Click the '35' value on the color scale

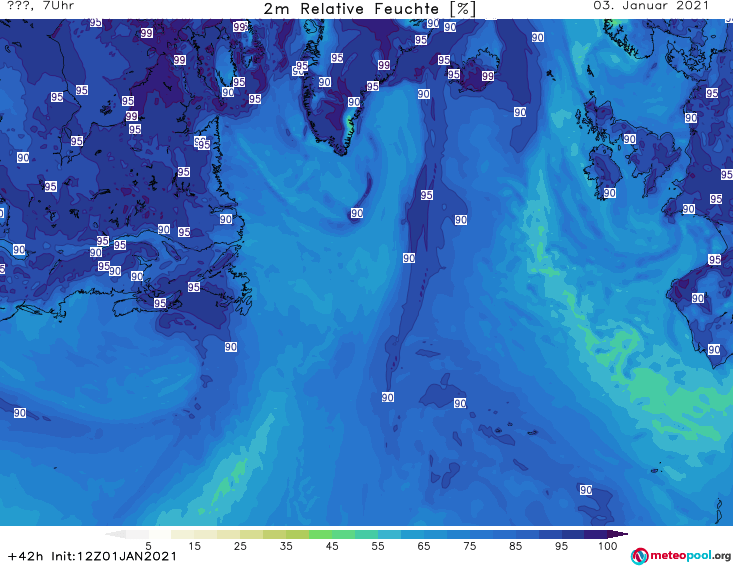coord(286,545)
